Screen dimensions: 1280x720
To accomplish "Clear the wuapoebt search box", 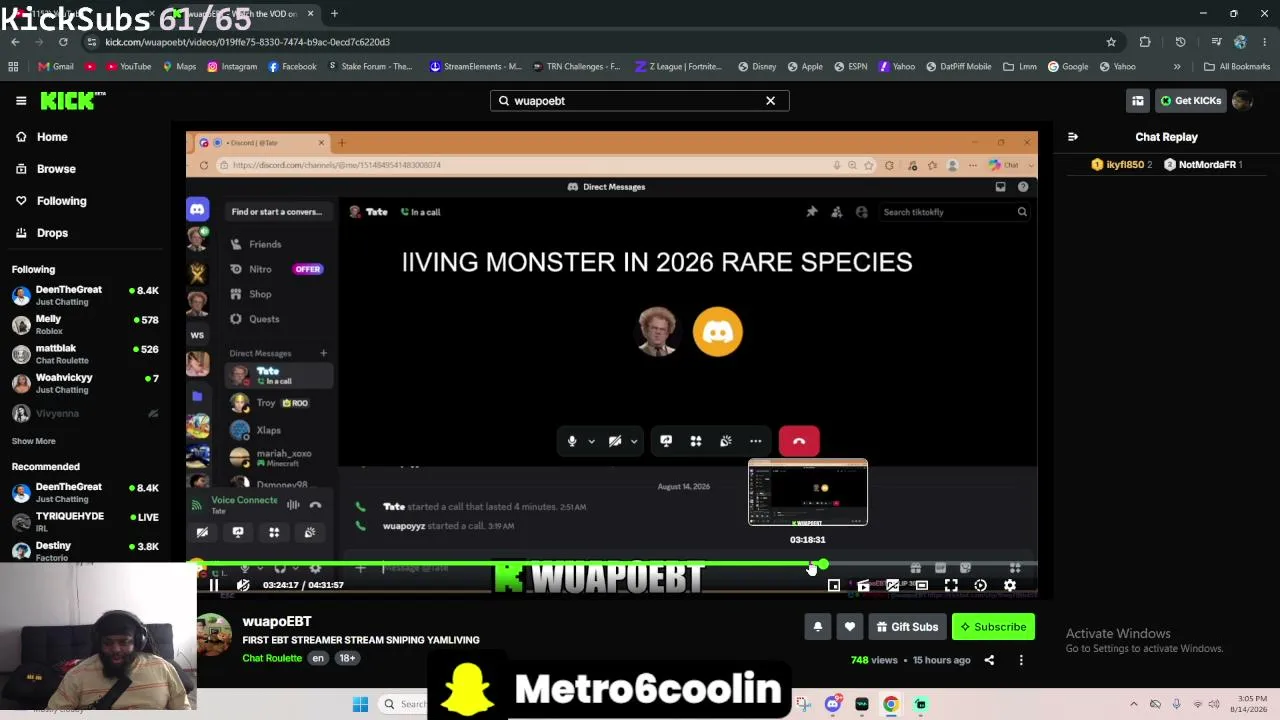I will 770,100.
